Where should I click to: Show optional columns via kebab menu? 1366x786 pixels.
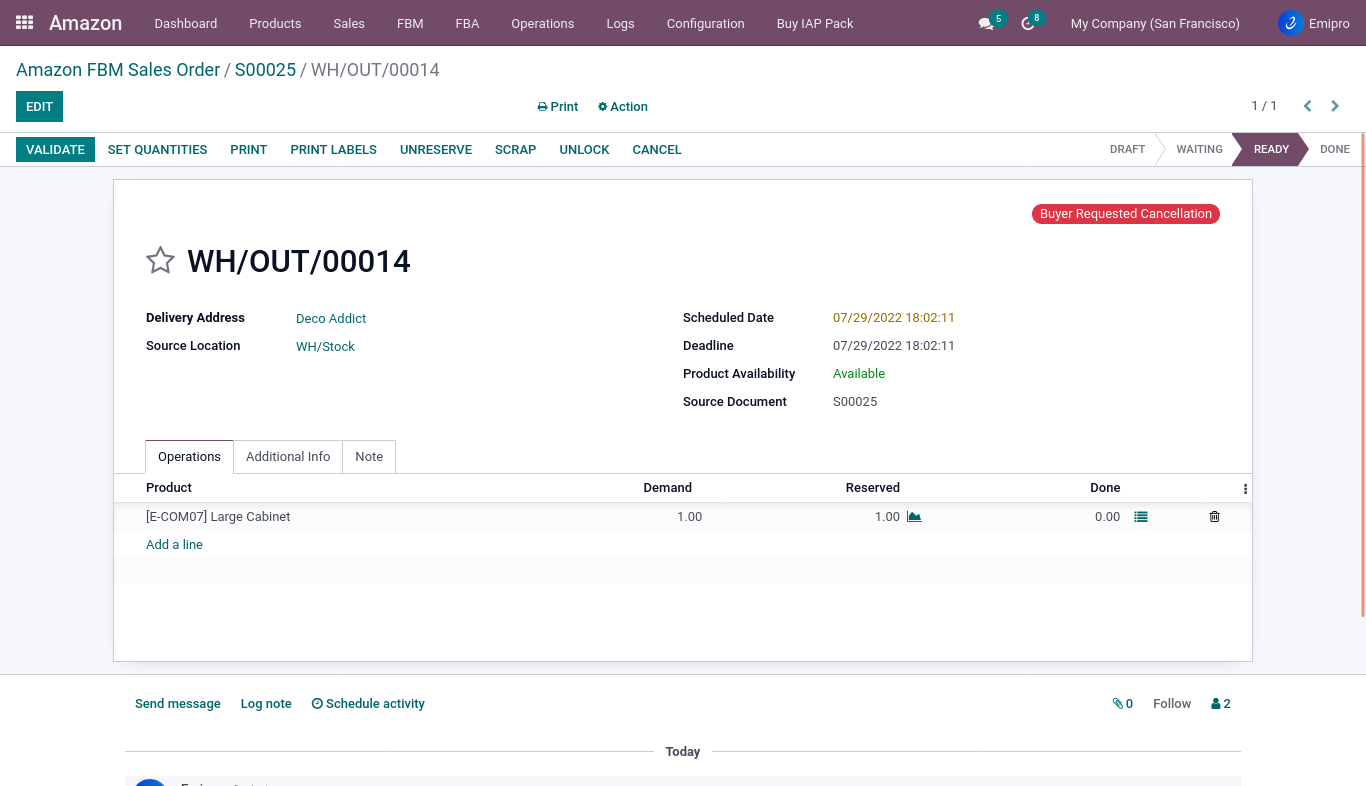[x=1245, y=489]
